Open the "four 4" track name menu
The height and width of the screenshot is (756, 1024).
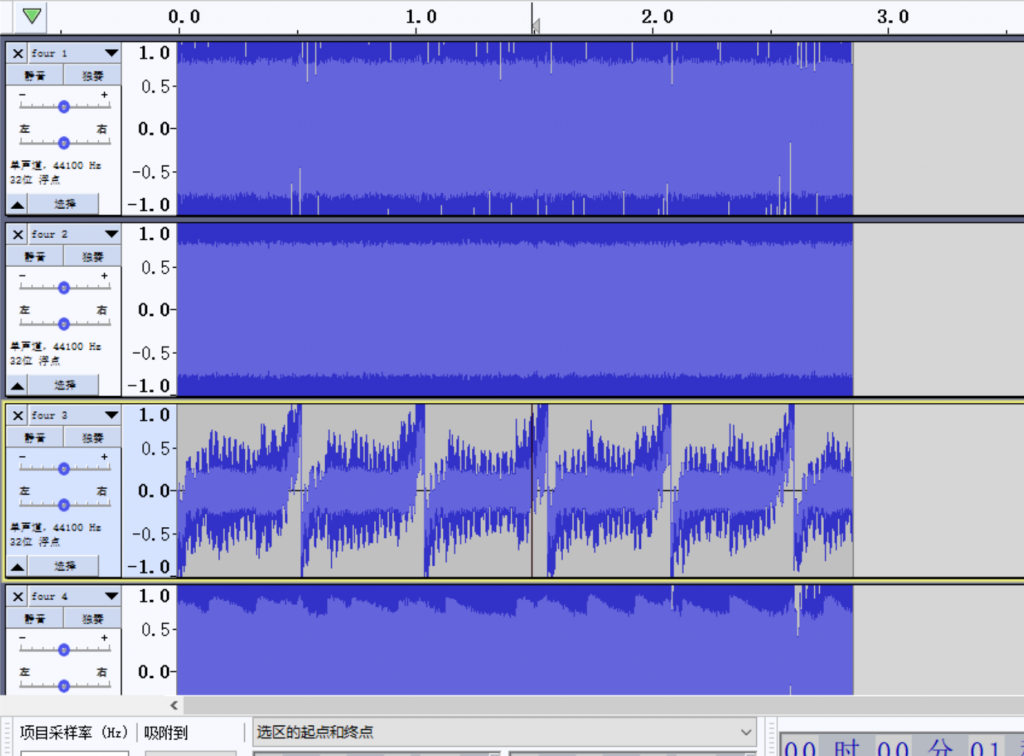tap(110, 596)
